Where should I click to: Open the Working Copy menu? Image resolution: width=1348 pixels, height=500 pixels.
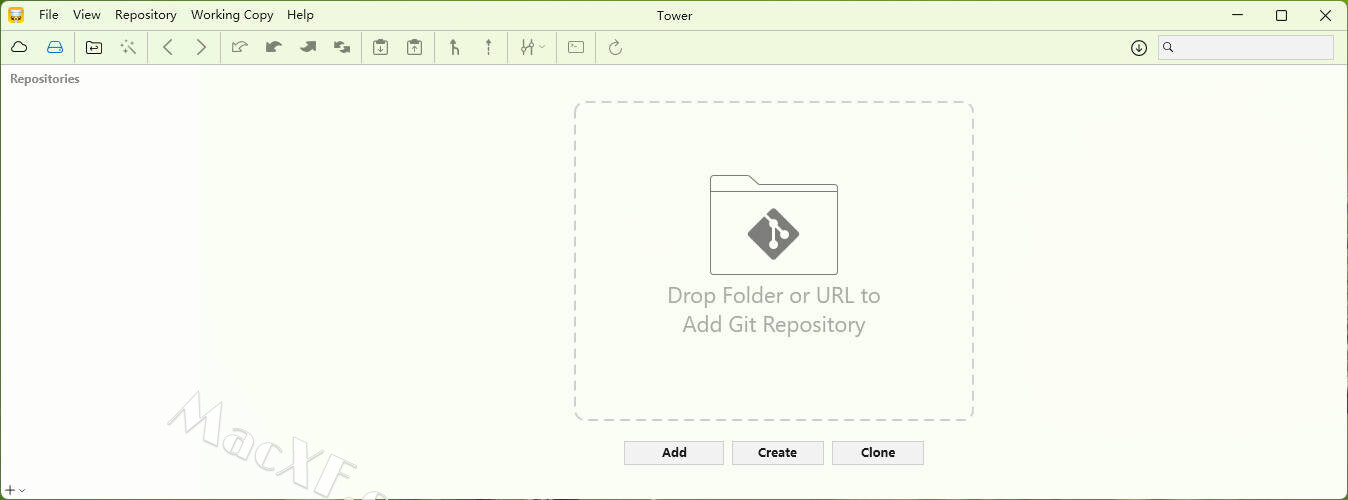point(232,15)
